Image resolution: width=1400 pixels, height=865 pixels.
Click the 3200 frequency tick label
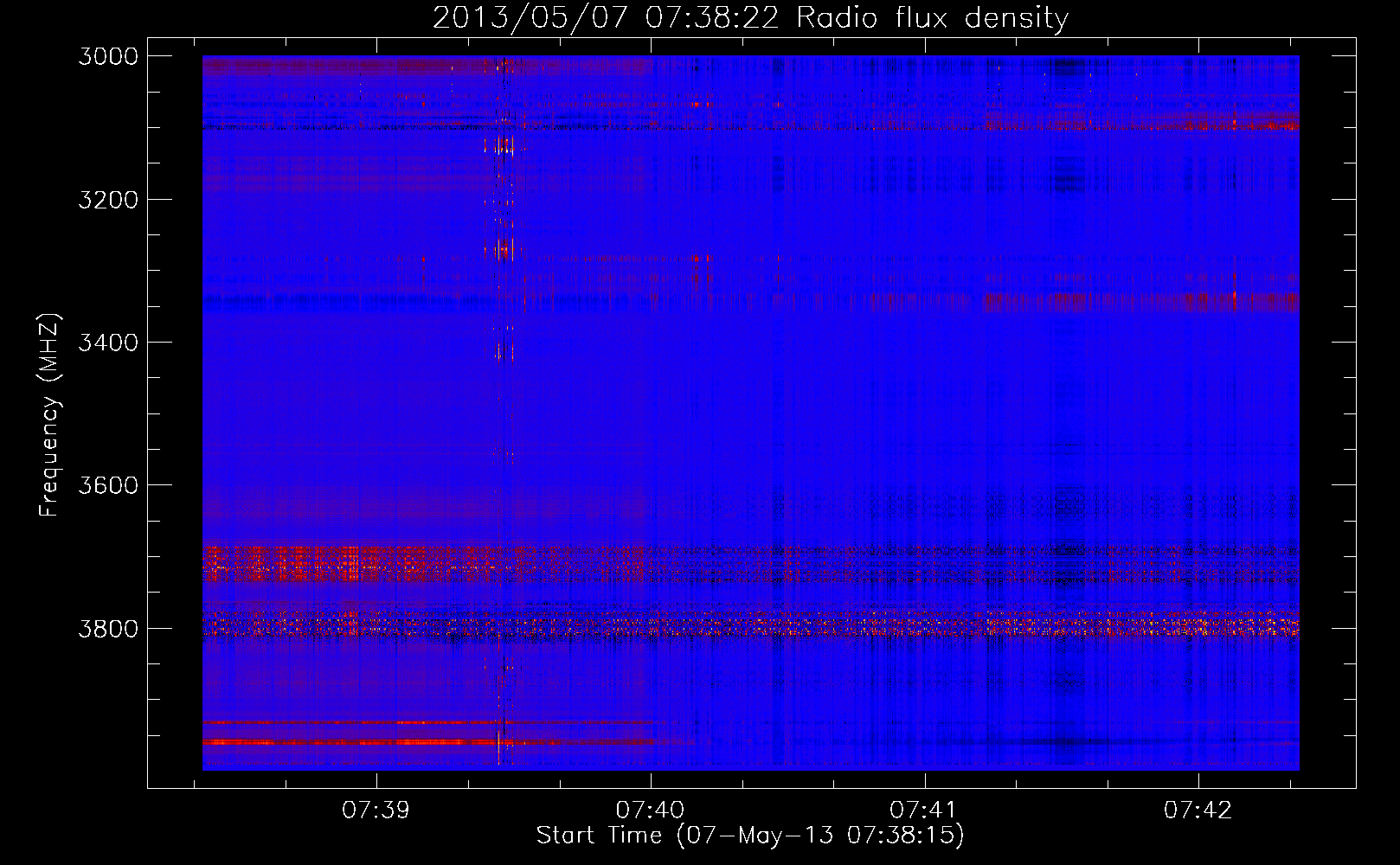click(108, 200)
